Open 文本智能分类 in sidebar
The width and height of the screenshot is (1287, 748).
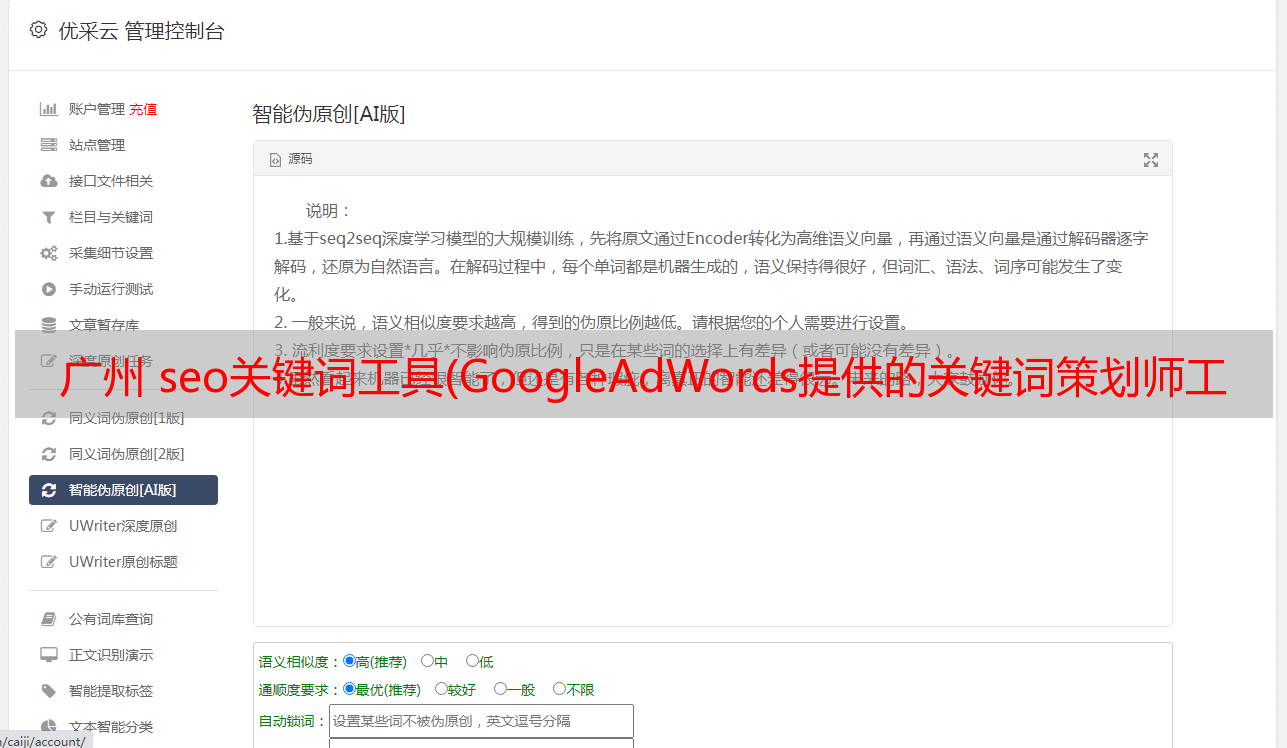click(x=111, y=727)
